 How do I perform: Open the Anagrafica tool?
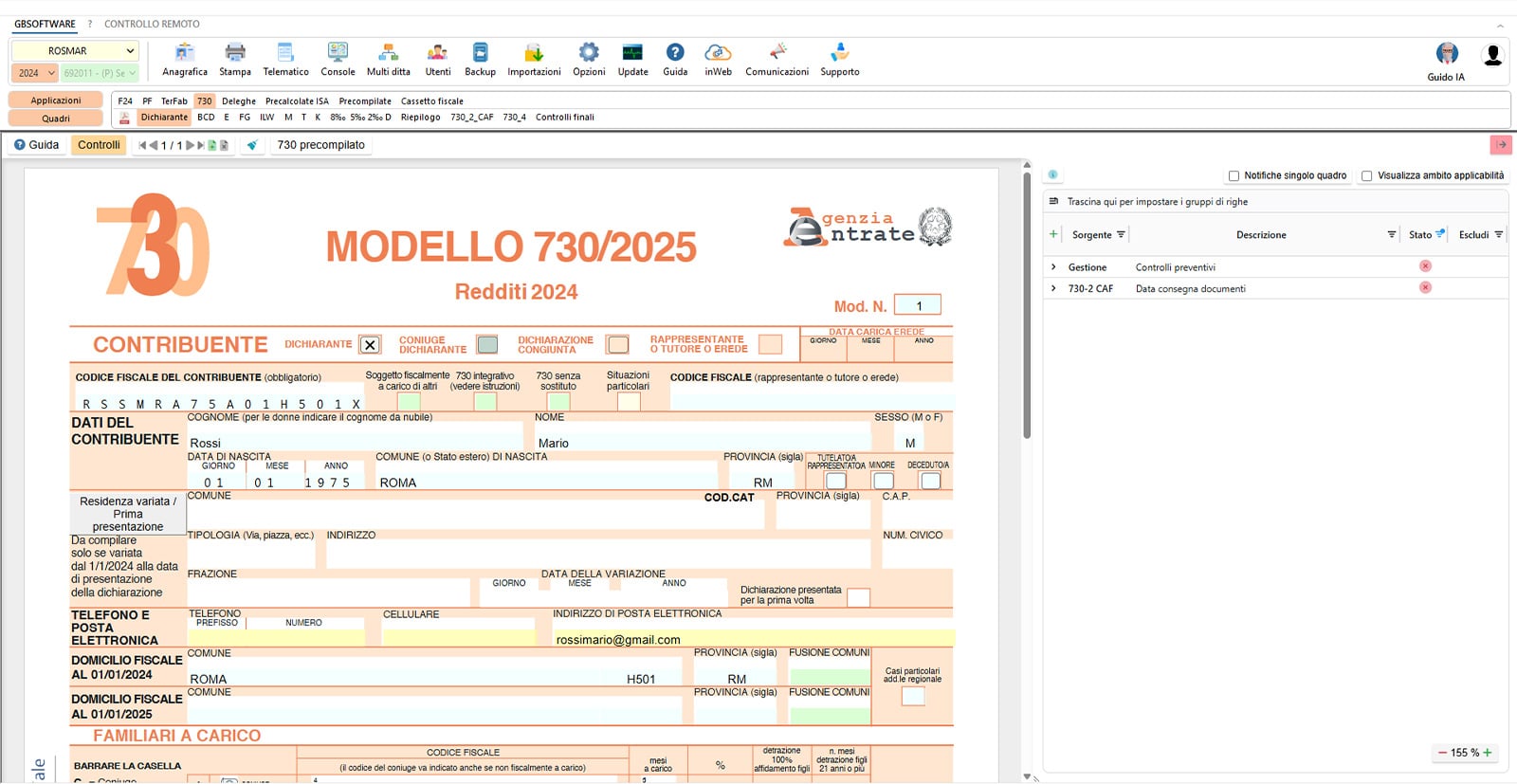point(184,59)
